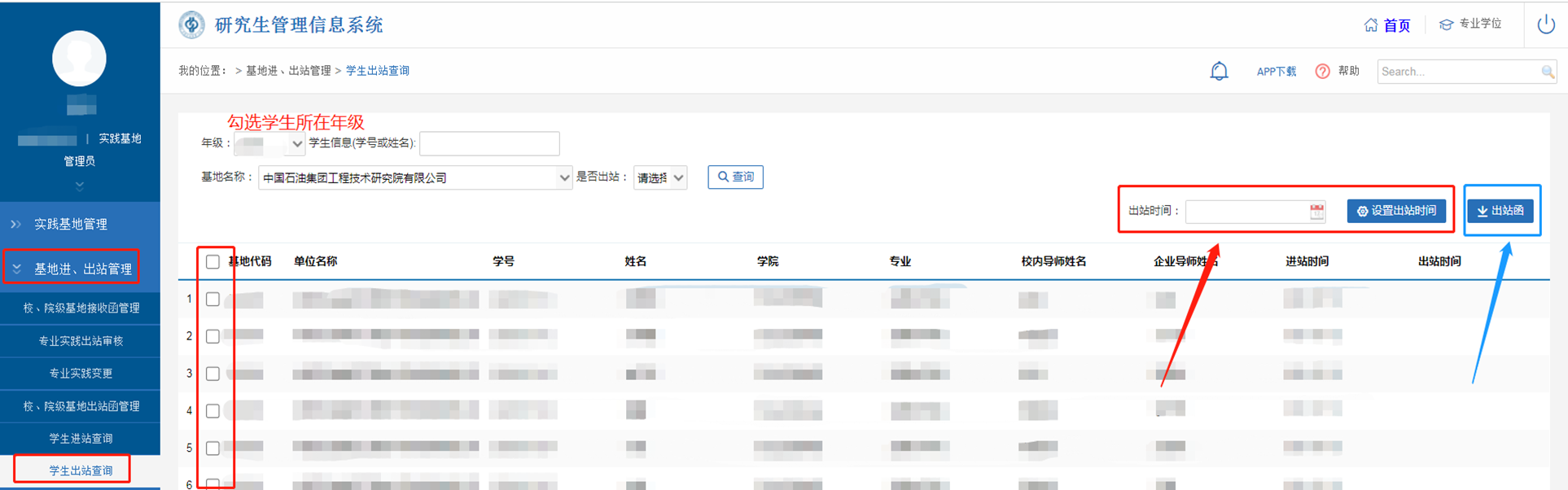The image size is (1568, 490).
Task: Check the checkbox for row 3
Action: (212, 374)
